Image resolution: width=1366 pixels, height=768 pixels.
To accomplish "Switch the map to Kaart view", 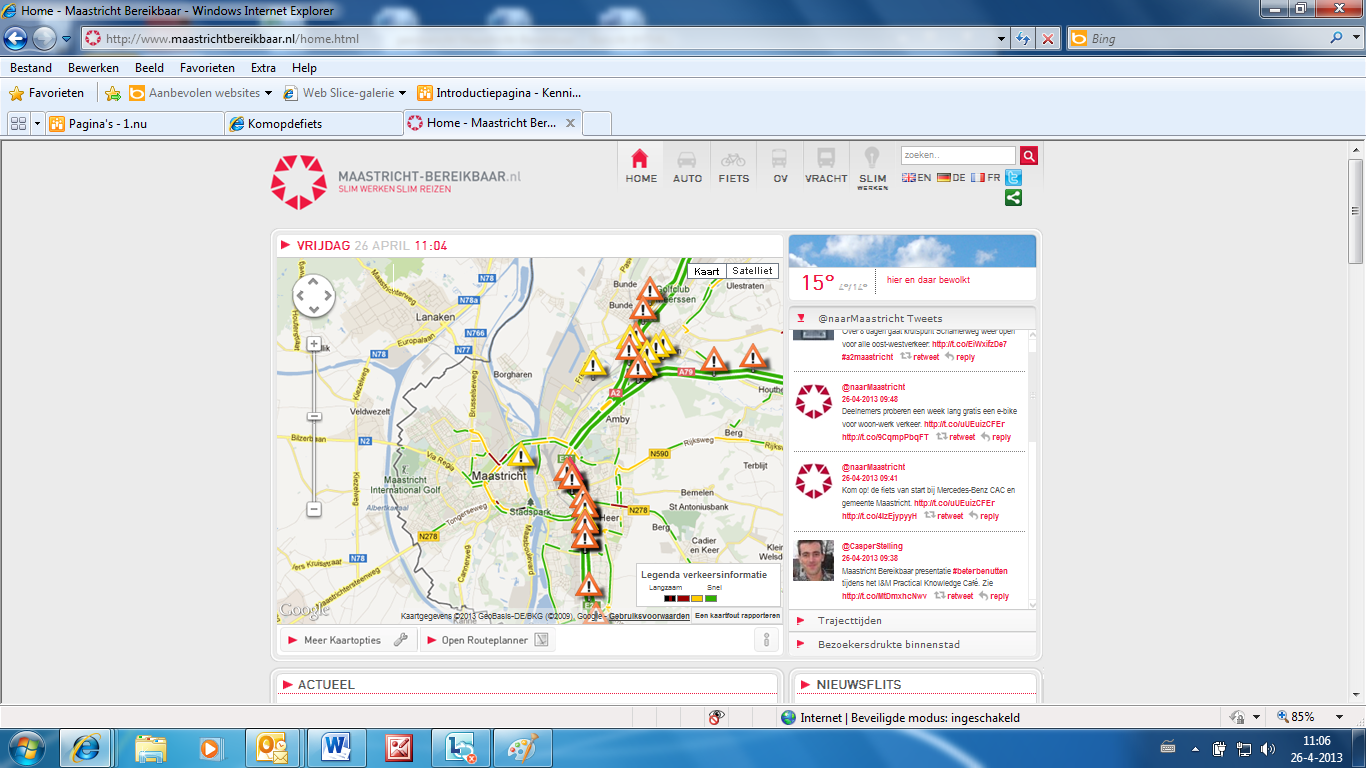I will click(x=707, y=271).
